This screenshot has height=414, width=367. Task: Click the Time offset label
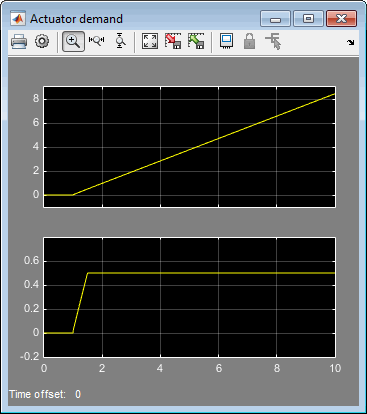pyautogui.click(x=37, y=394)
